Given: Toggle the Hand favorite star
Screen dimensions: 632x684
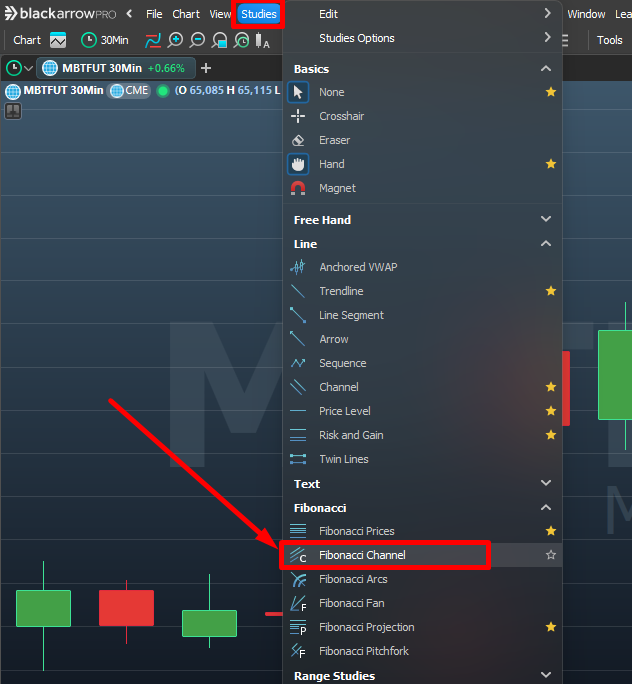Looking at the screenshot, I should [x=551, y=164].
